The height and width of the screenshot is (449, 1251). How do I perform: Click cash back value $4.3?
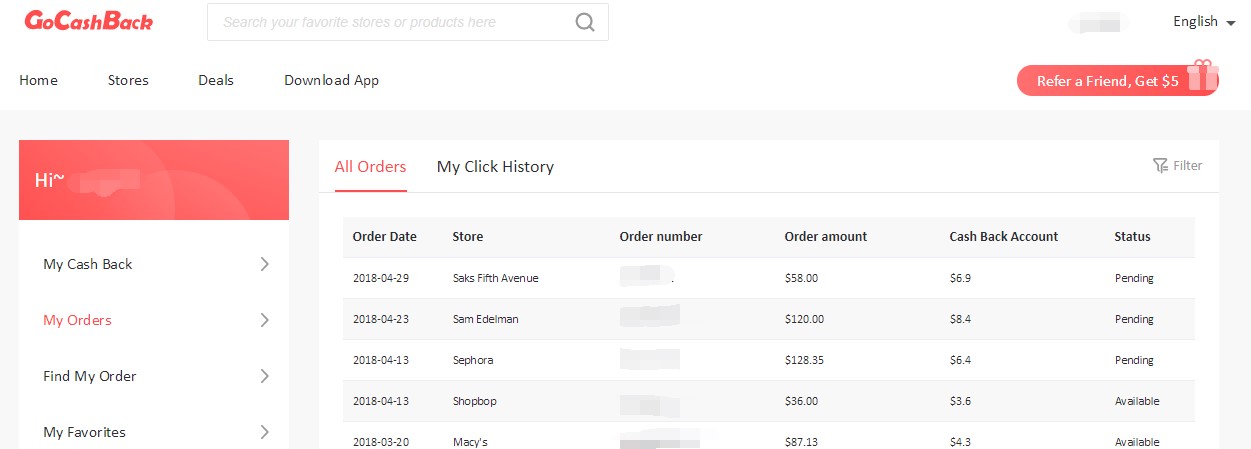960,442
